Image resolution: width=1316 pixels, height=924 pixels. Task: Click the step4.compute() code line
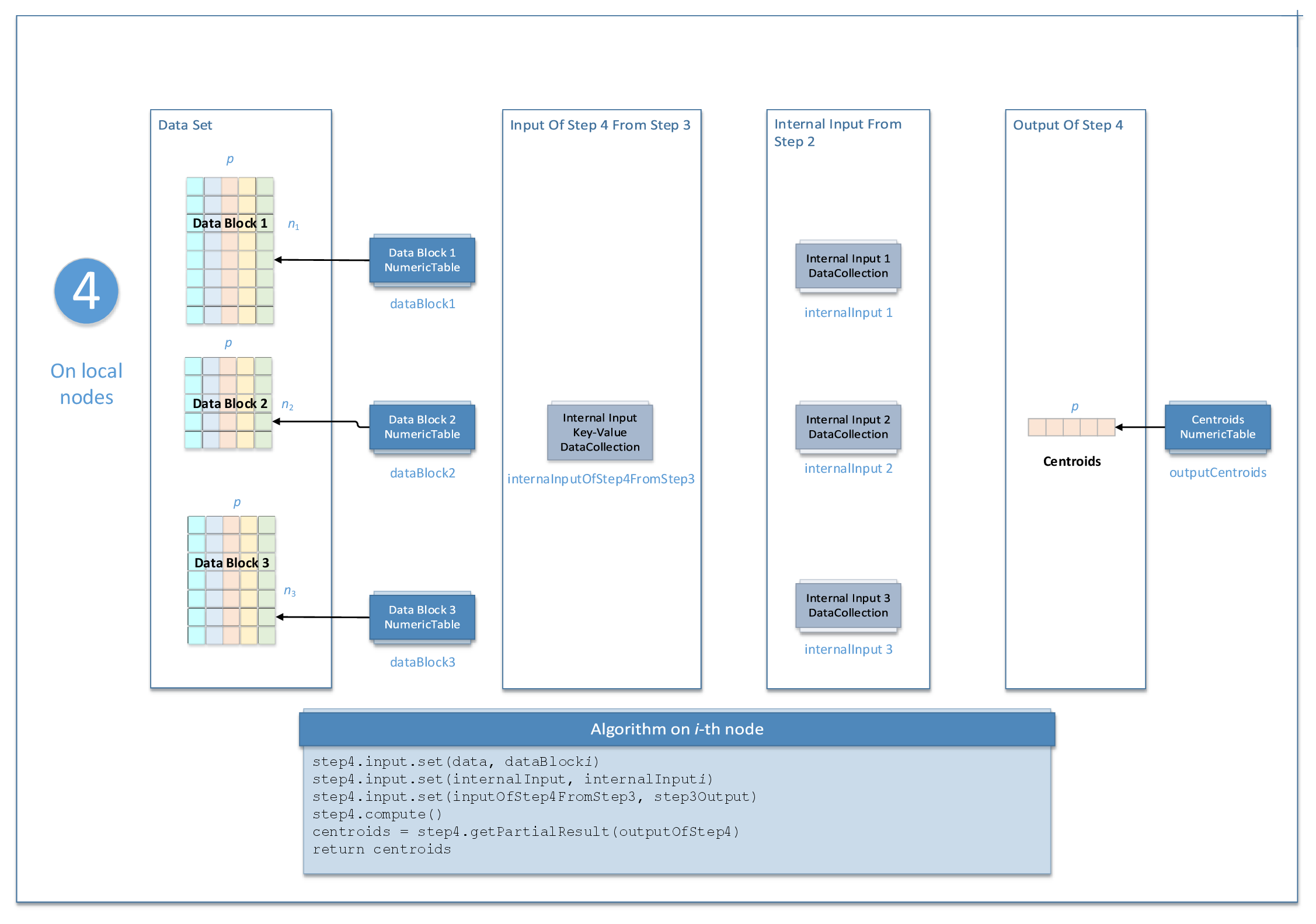click(x=377, y=814)
